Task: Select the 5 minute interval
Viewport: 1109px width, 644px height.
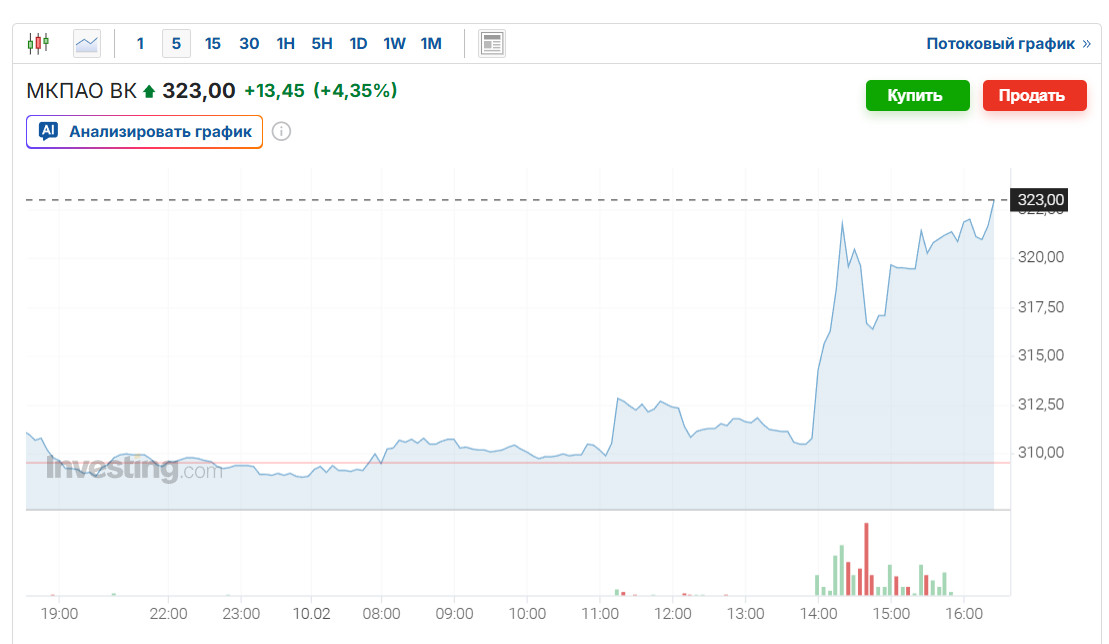Action: point(176,43)
